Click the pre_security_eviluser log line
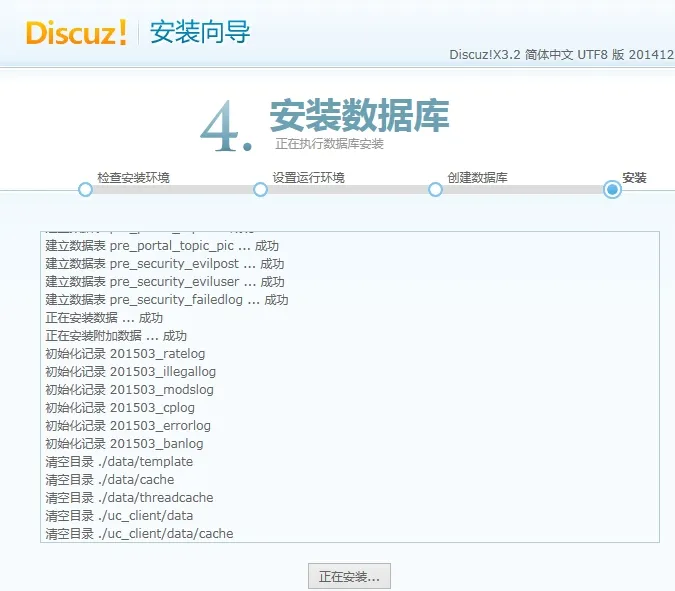This screenshot has height=591, width=675. tap(165, 282)
